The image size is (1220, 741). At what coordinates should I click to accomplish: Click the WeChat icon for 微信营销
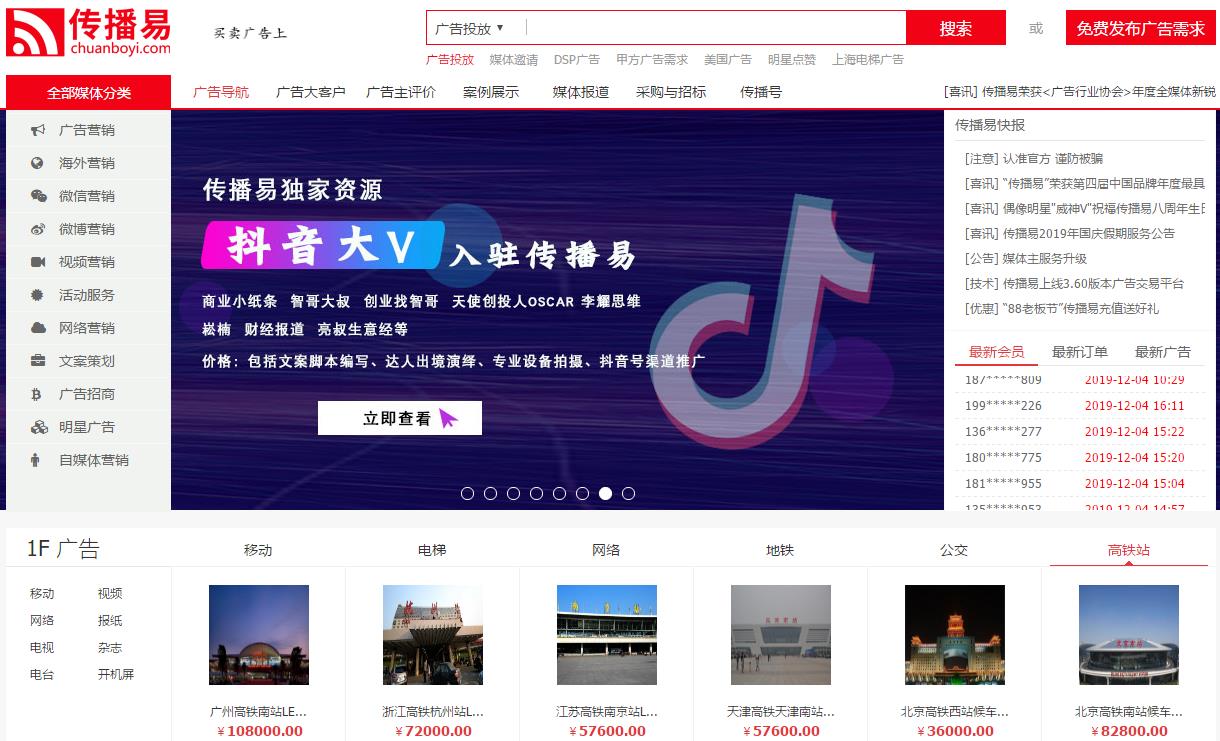point(38,196)
